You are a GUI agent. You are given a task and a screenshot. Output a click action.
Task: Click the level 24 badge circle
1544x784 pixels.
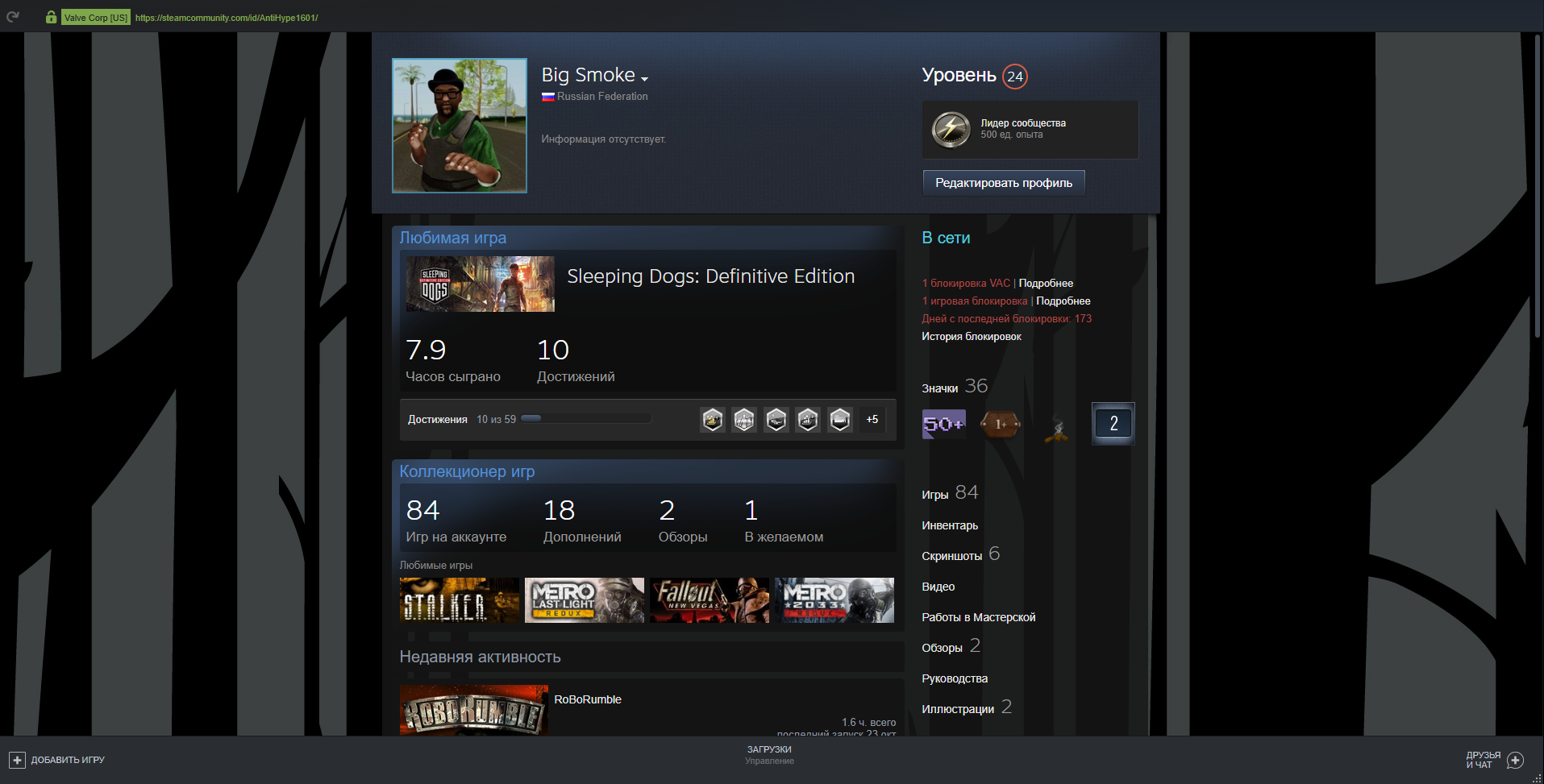(x=1015, y=77)
